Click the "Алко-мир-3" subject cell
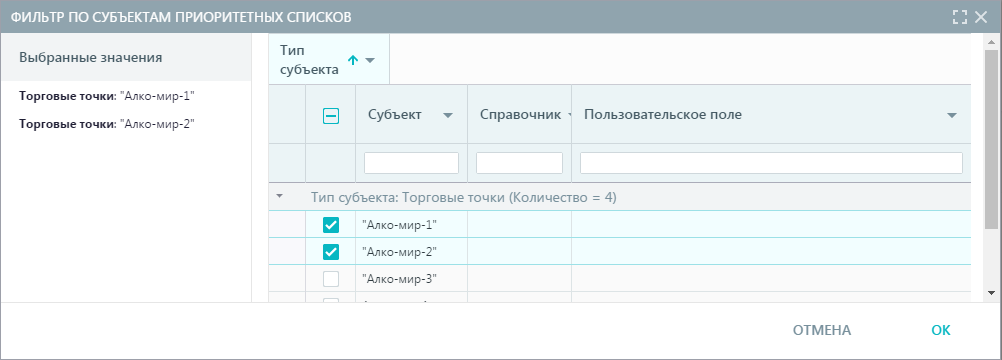Screen dimensions: 1002x360 412,279
